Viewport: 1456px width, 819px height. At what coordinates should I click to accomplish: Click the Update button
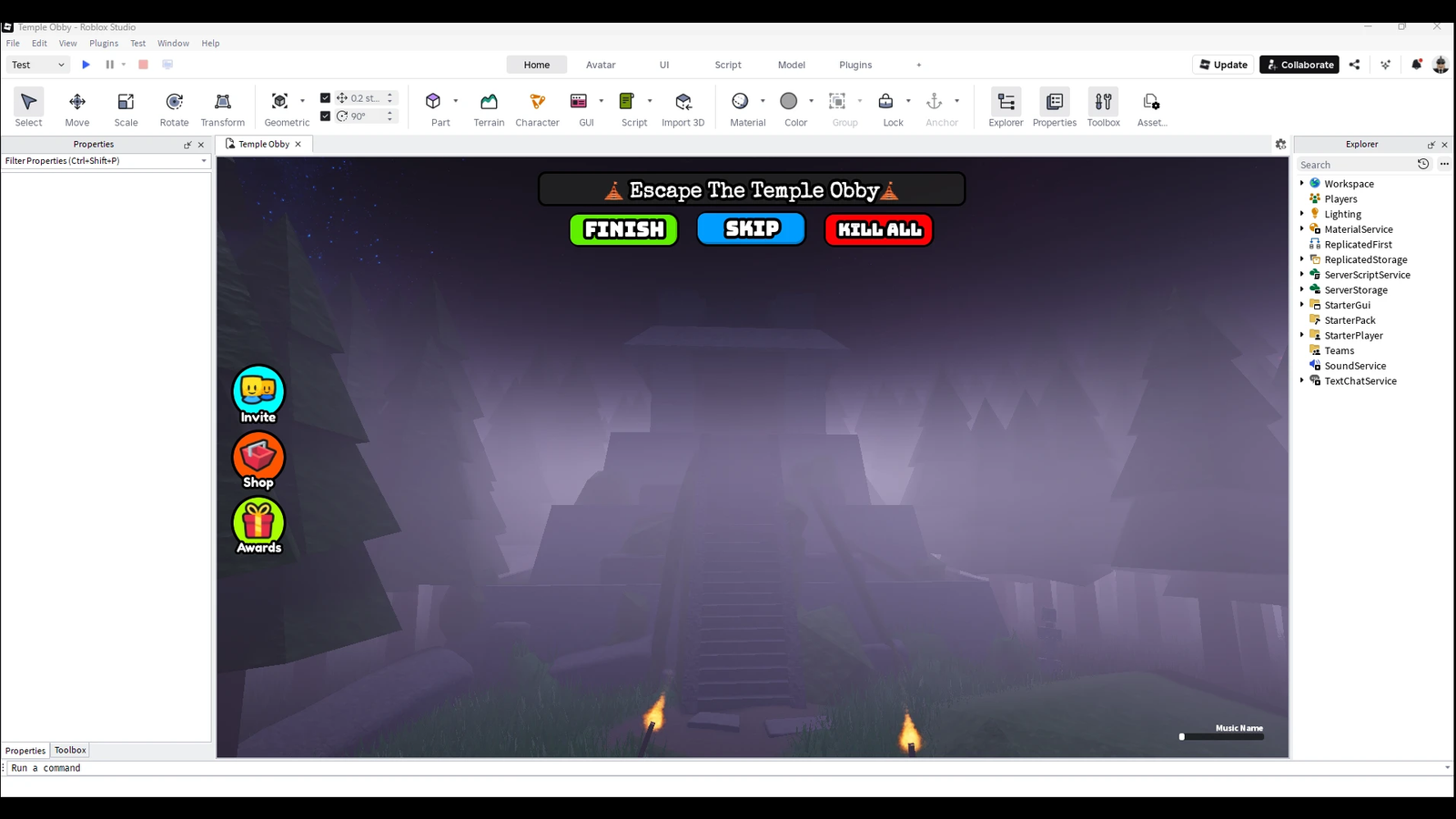click(1222, 65)
